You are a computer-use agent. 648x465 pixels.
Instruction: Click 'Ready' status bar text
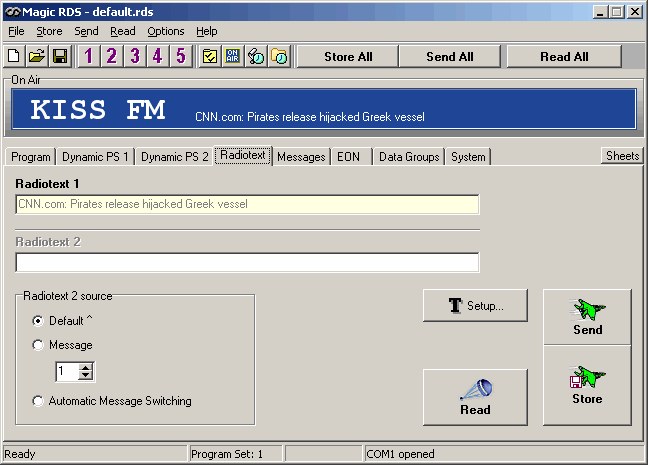click(20, 454)
